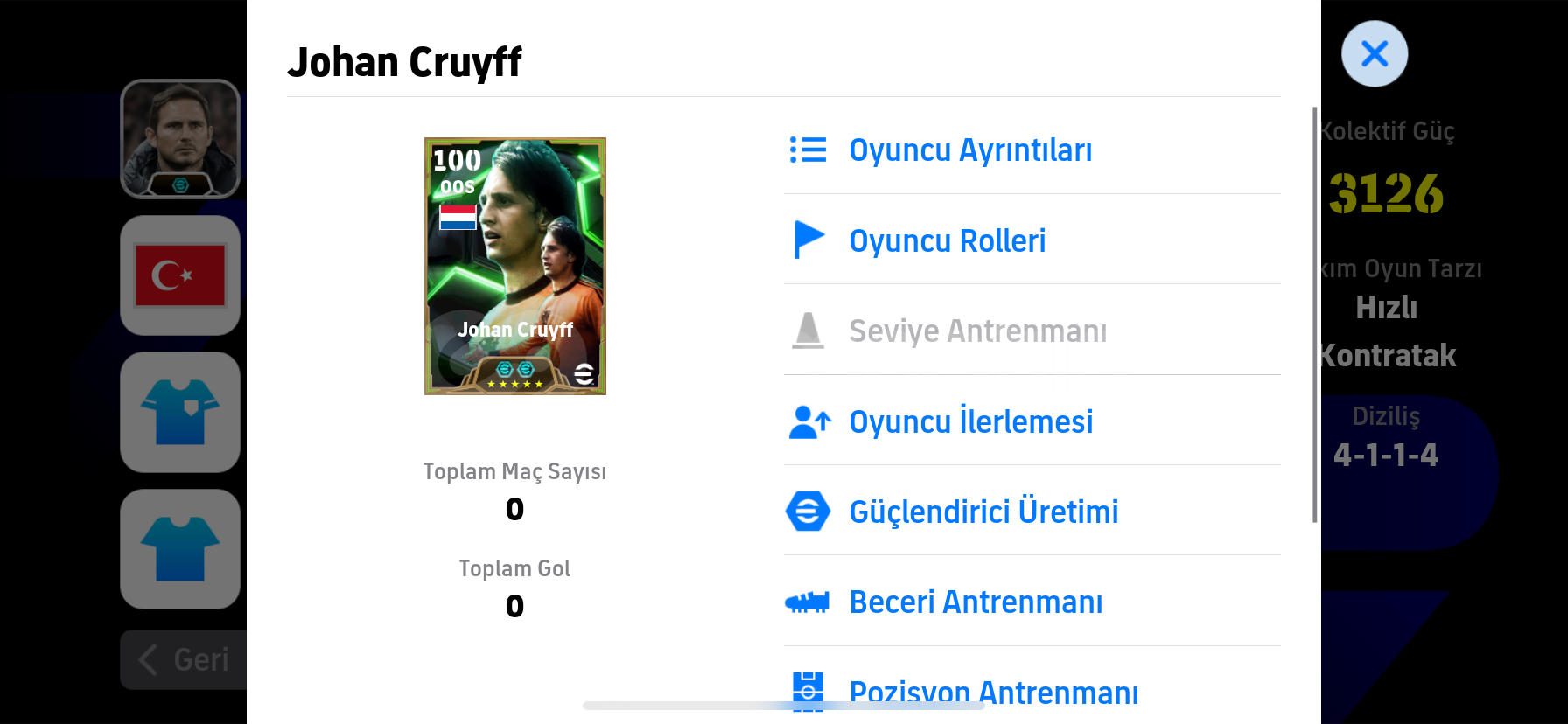Choose Güçlendirici Üretimi from the menu
This screenshot has height=724, width=1568.
click(983, 512)
